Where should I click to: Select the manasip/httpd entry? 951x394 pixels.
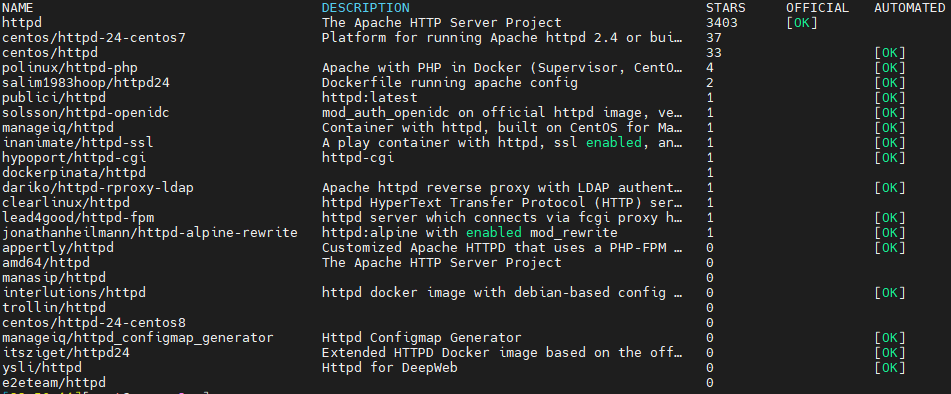[54, 278]
